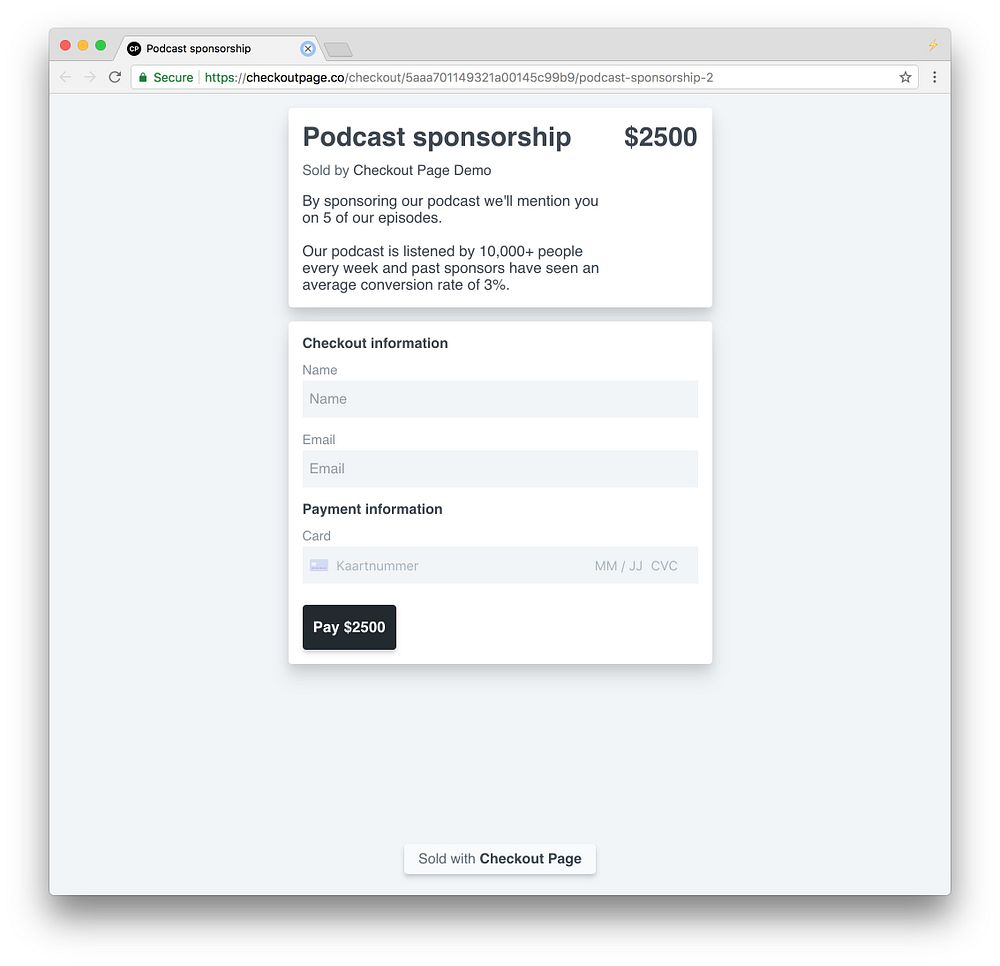1000x966 pixels.
Task: Open the Chrome three-dot menu
Action: tap(934, 77)
